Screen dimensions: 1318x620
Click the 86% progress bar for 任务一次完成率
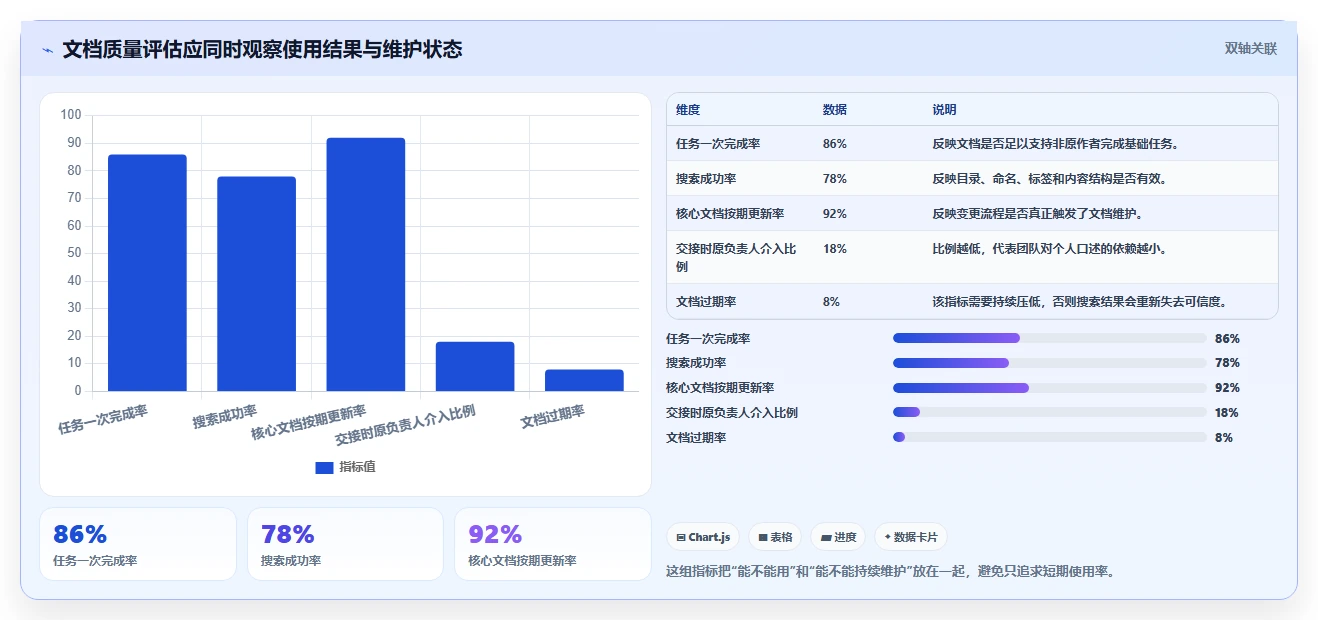[1049, 338]
